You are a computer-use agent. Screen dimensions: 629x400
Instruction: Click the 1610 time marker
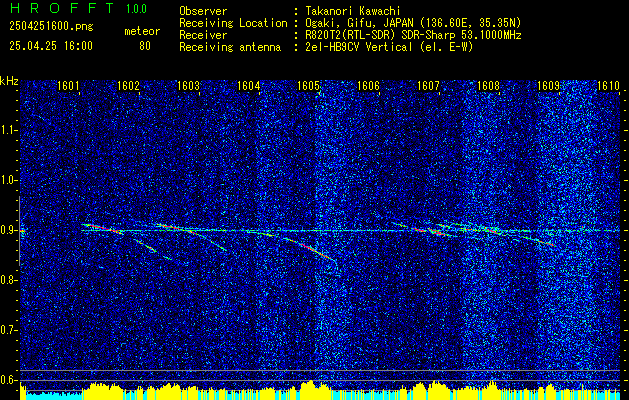tap(608, 86)
